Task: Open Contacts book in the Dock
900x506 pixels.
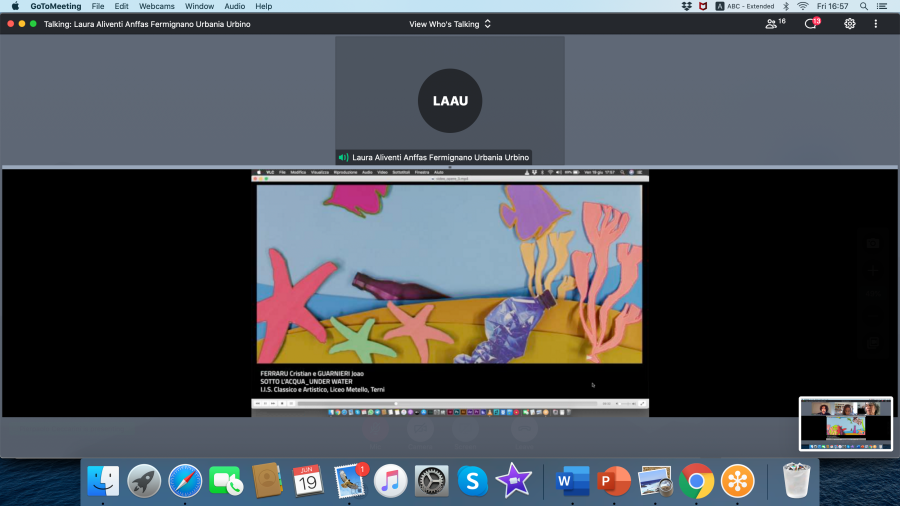Action: coord(267,481)
